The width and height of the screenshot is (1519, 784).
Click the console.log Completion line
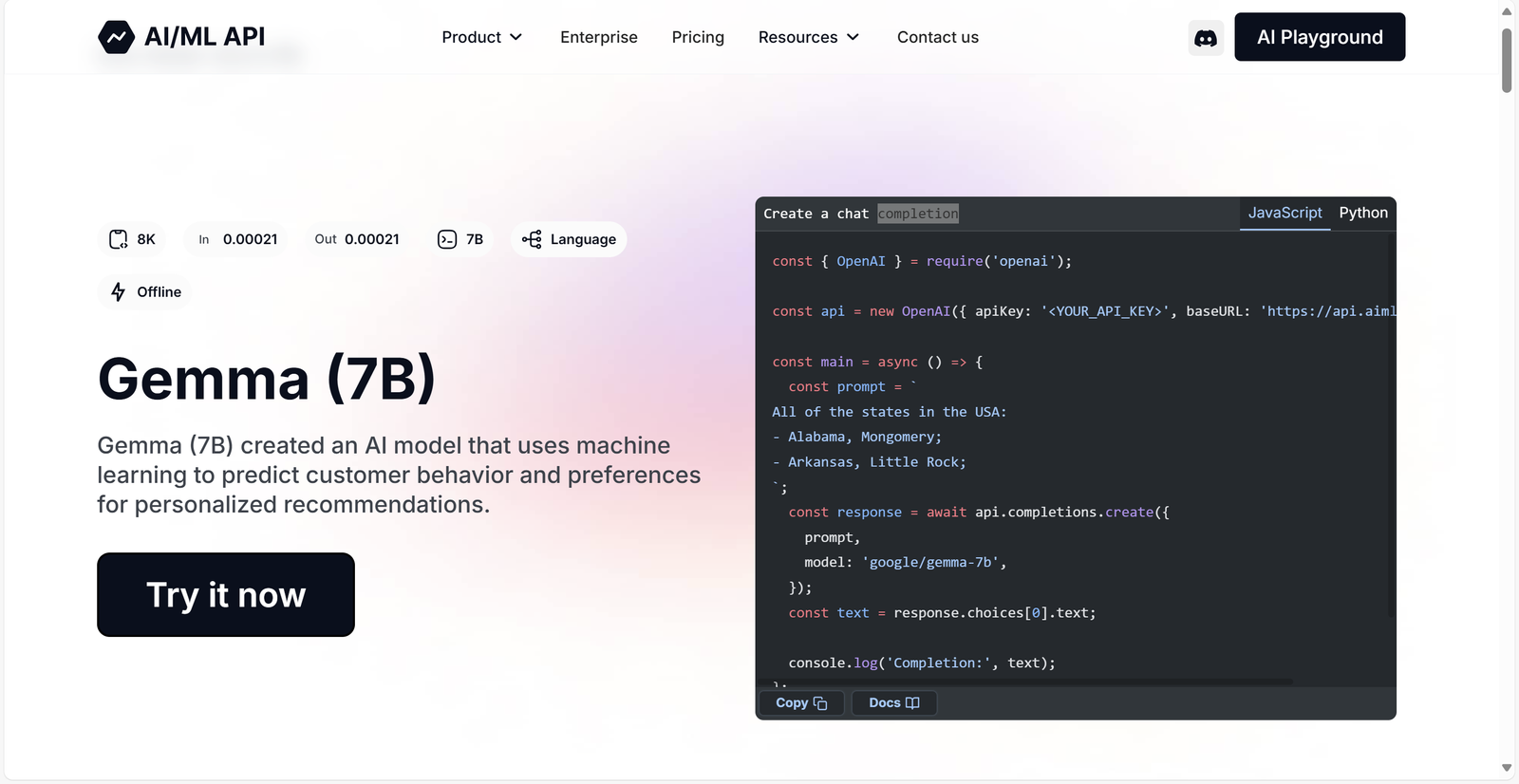922,663
